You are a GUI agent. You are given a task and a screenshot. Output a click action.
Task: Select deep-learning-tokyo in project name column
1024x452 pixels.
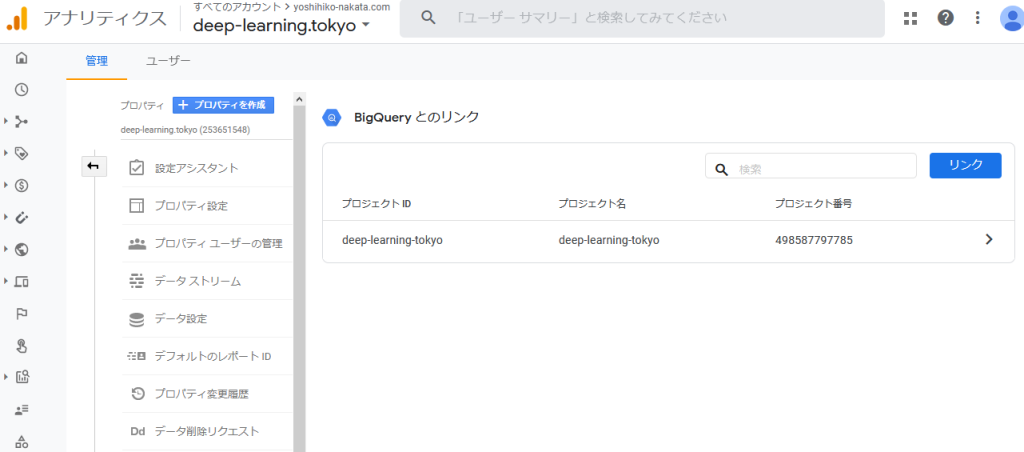(x=609, y=240)
